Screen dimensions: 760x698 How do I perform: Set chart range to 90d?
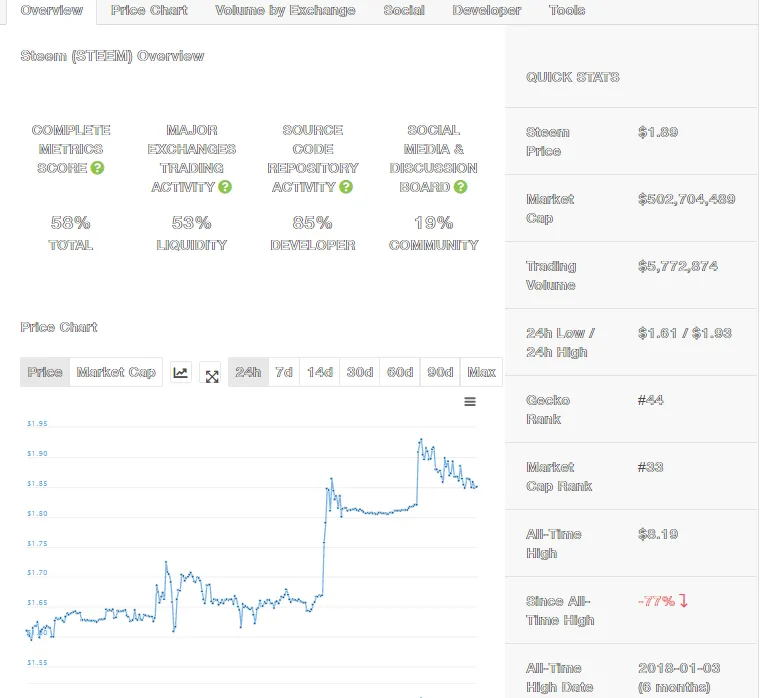click(440, 372)
